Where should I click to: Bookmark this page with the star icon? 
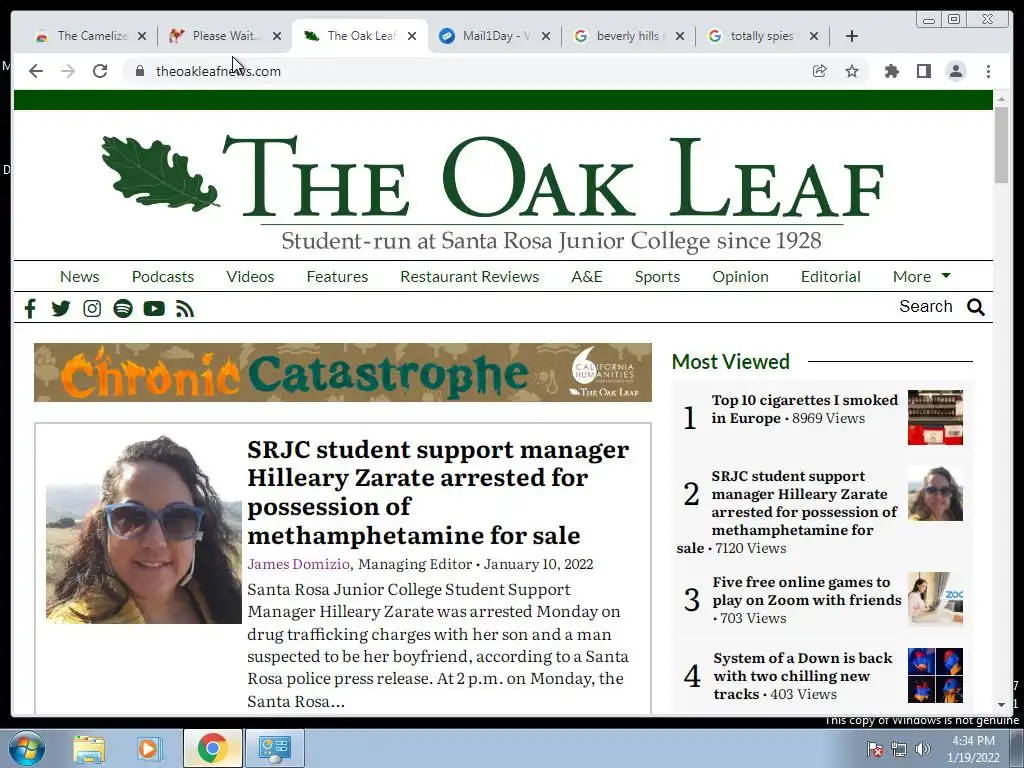click(x=852, y=71)
